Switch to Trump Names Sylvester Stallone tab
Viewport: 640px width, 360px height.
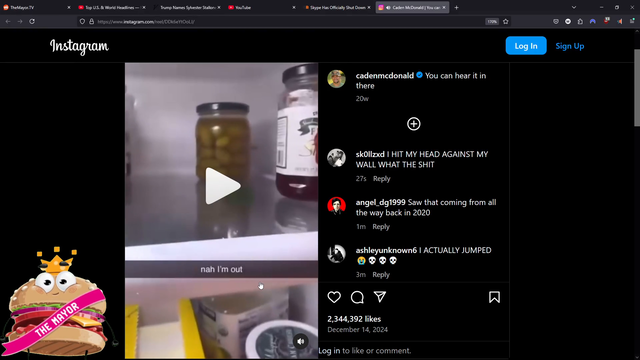(186, 7)
